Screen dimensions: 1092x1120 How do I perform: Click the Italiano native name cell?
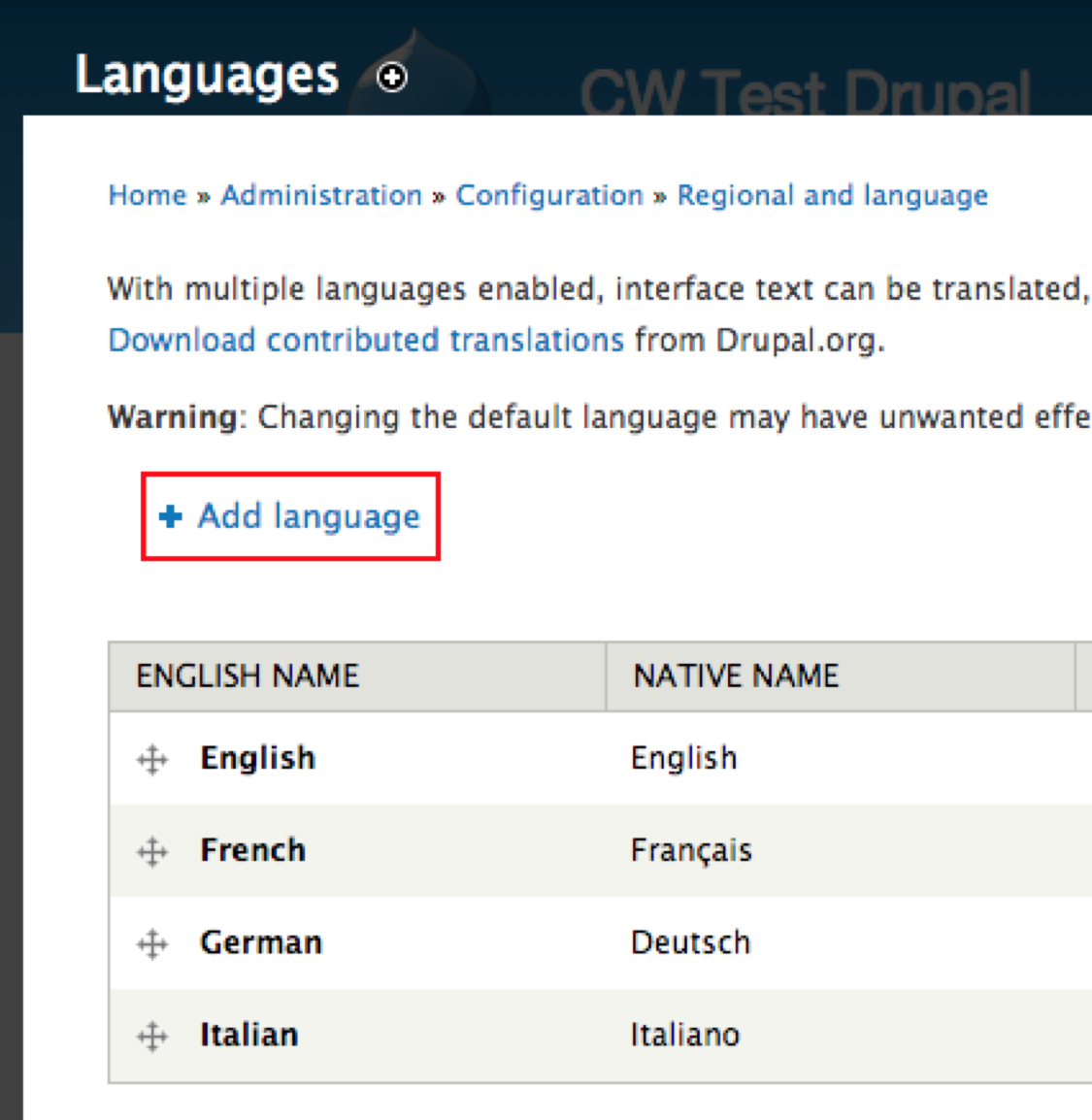click(x=684, y=1035)
